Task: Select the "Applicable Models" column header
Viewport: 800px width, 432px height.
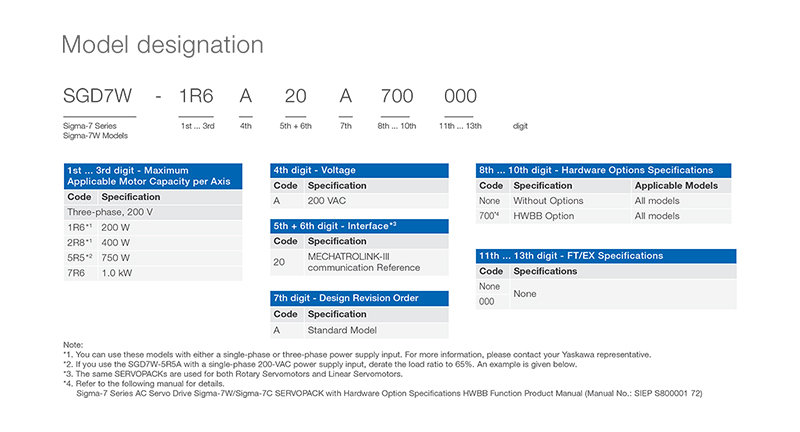Action: pos(677,186)
